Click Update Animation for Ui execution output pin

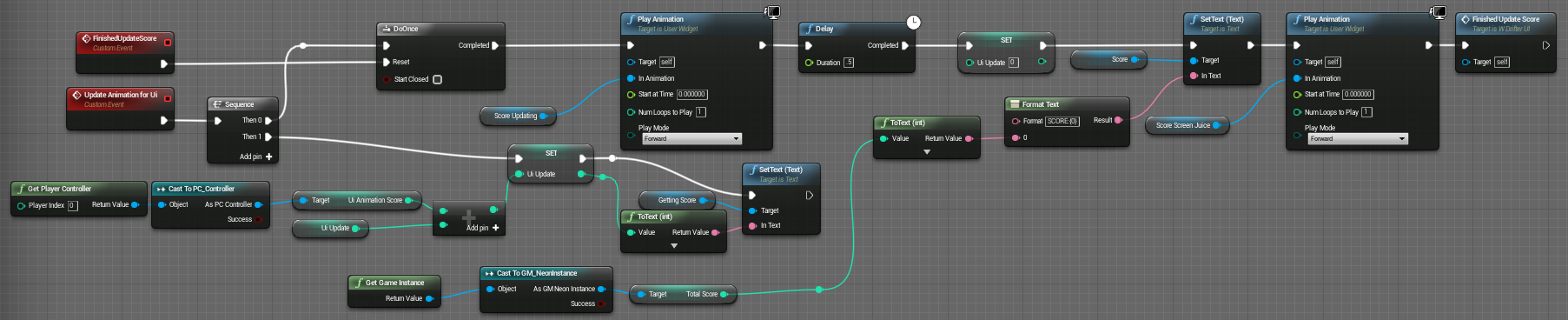click(x=164, y=121)
